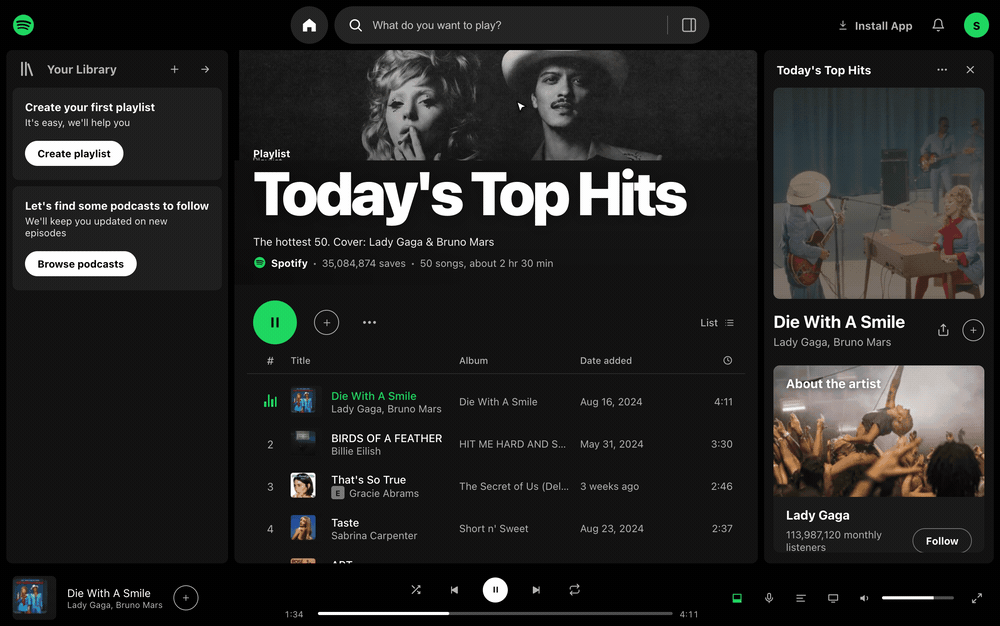The height and width of the screenshot is (626, 1000).
Task: Go to Home via house icon
Action: pyautogui.click(x=309, y=25)
